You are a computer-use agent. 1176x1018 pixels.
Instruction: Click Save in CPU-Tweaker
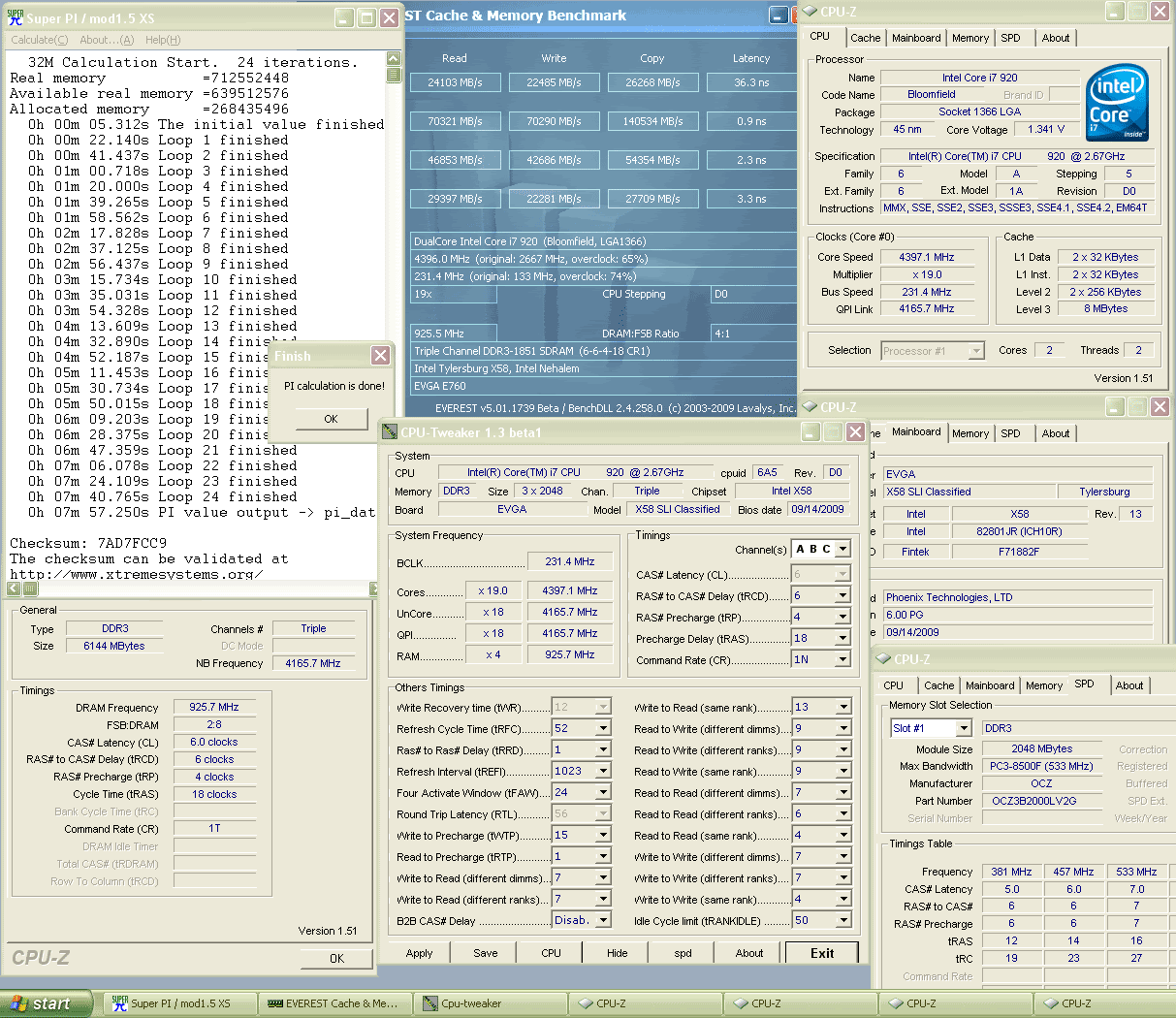coord(486,953)
